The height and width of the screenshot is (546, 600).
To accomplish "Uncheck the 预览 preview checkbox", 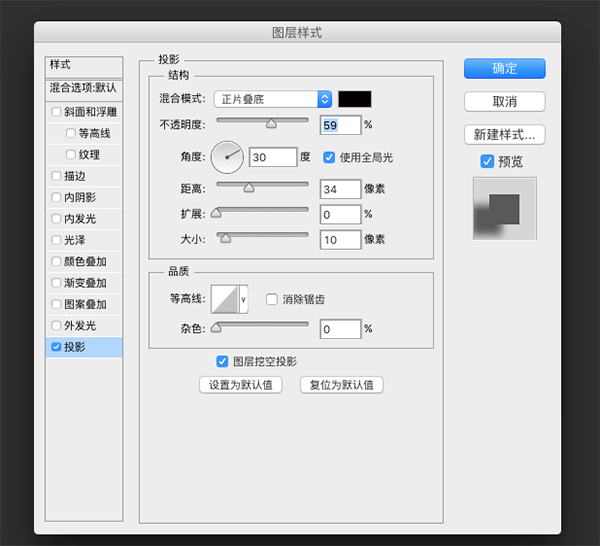I will pyautogui.click(x=487, y=161).
